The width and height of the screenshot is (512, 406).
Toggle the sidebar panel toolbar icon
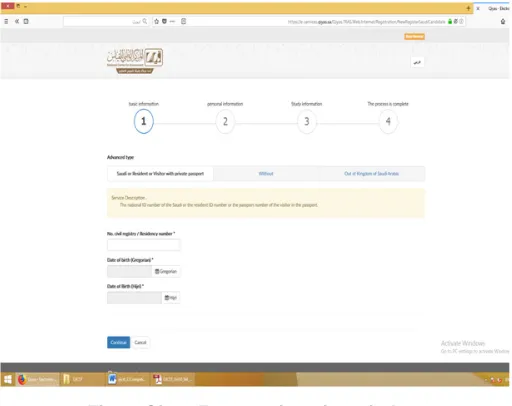point(26,21)
